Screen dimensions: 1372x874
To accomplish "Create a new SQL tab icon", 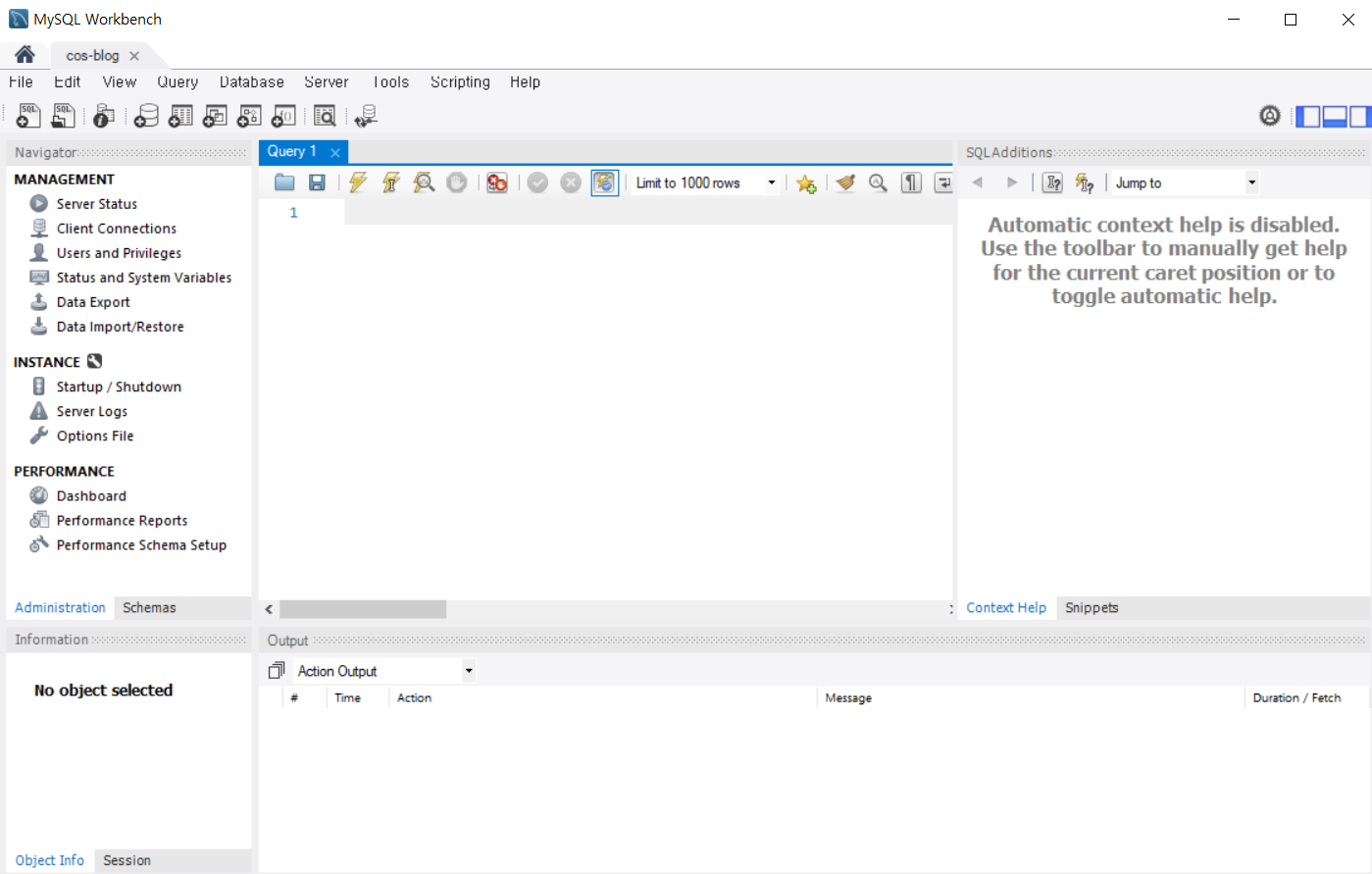I will [28, 116].
